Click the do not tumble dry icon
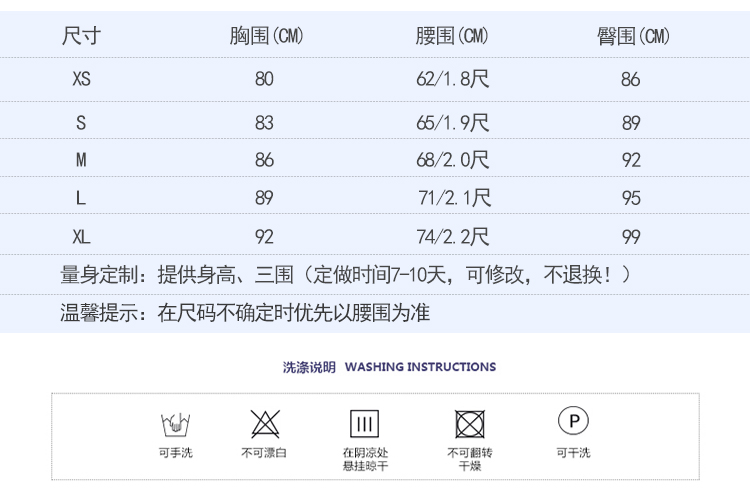Screen dimensions: 750x501 pyautogui.click(x=470, y=423)
